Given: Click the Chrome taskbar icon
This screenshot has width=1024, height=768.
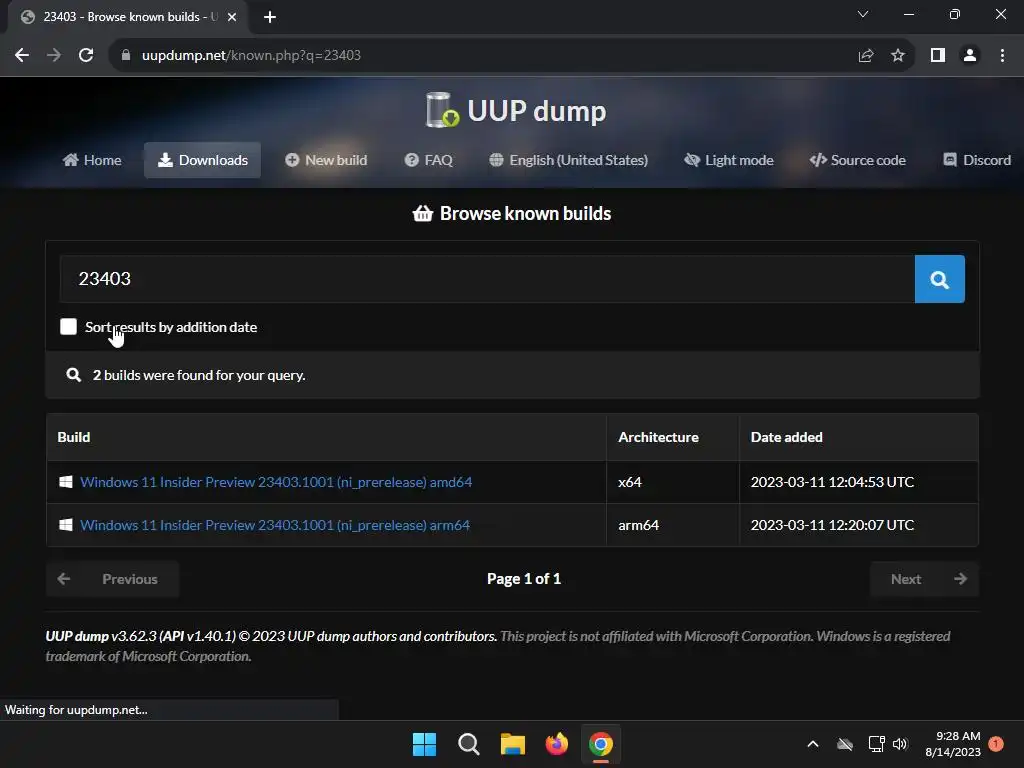Looking at the screenshot, I should coord(601,744).
